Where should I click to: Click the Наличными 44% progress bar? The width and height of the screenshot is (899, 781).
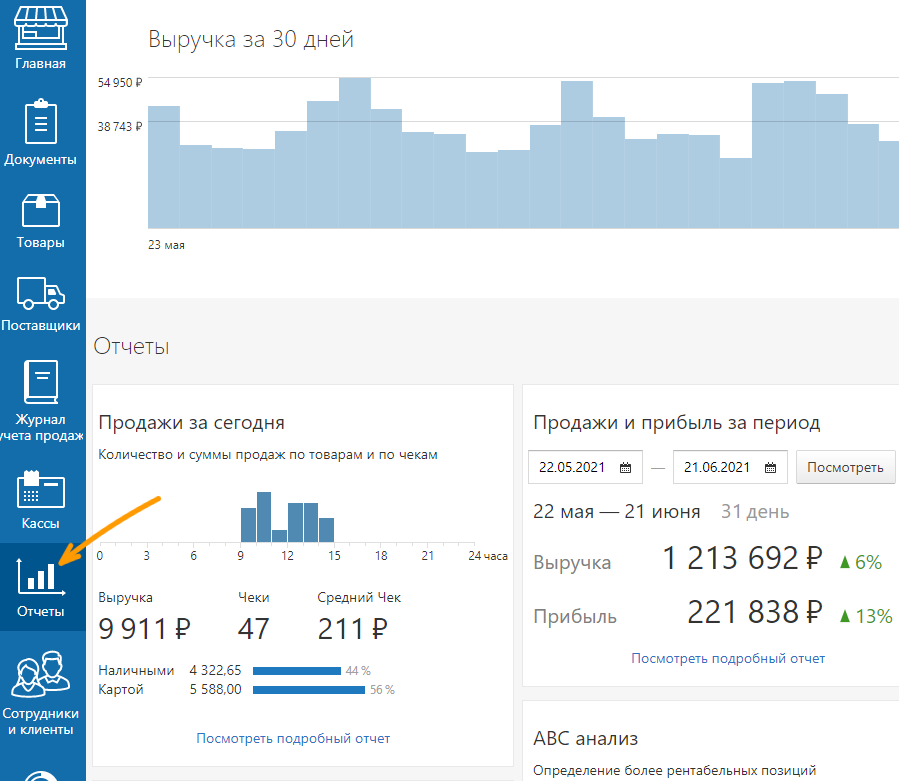tap(297, 671)
